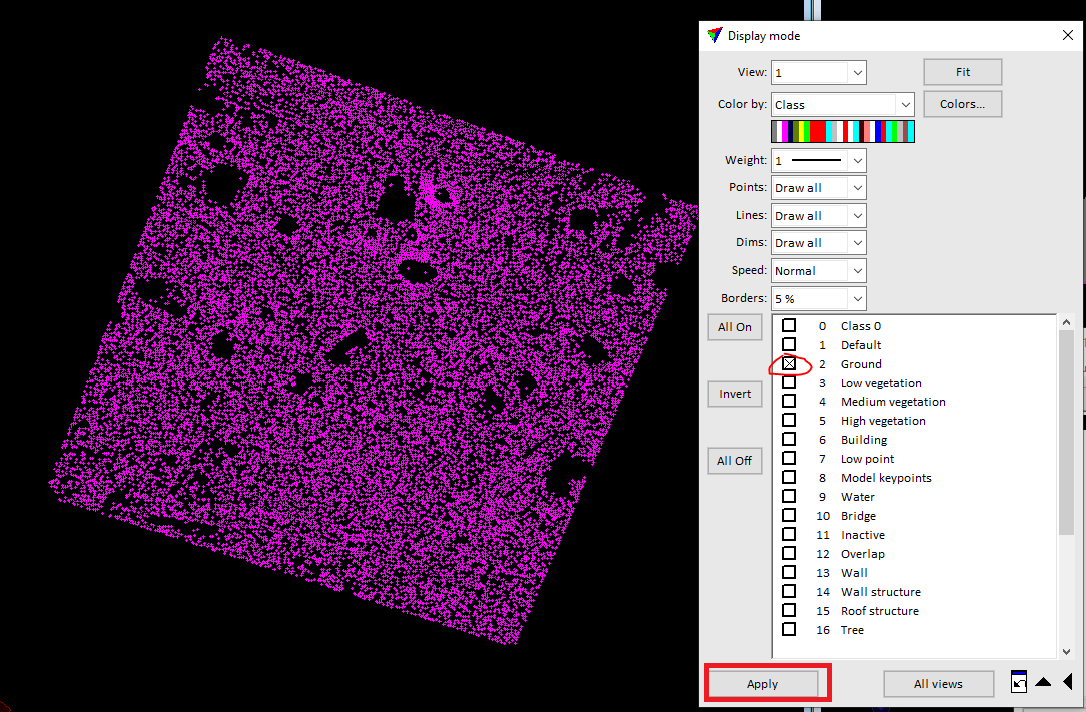Click the TerraScan logo in the title bar
1086x712 pixels.
click(x=714, y=35)
